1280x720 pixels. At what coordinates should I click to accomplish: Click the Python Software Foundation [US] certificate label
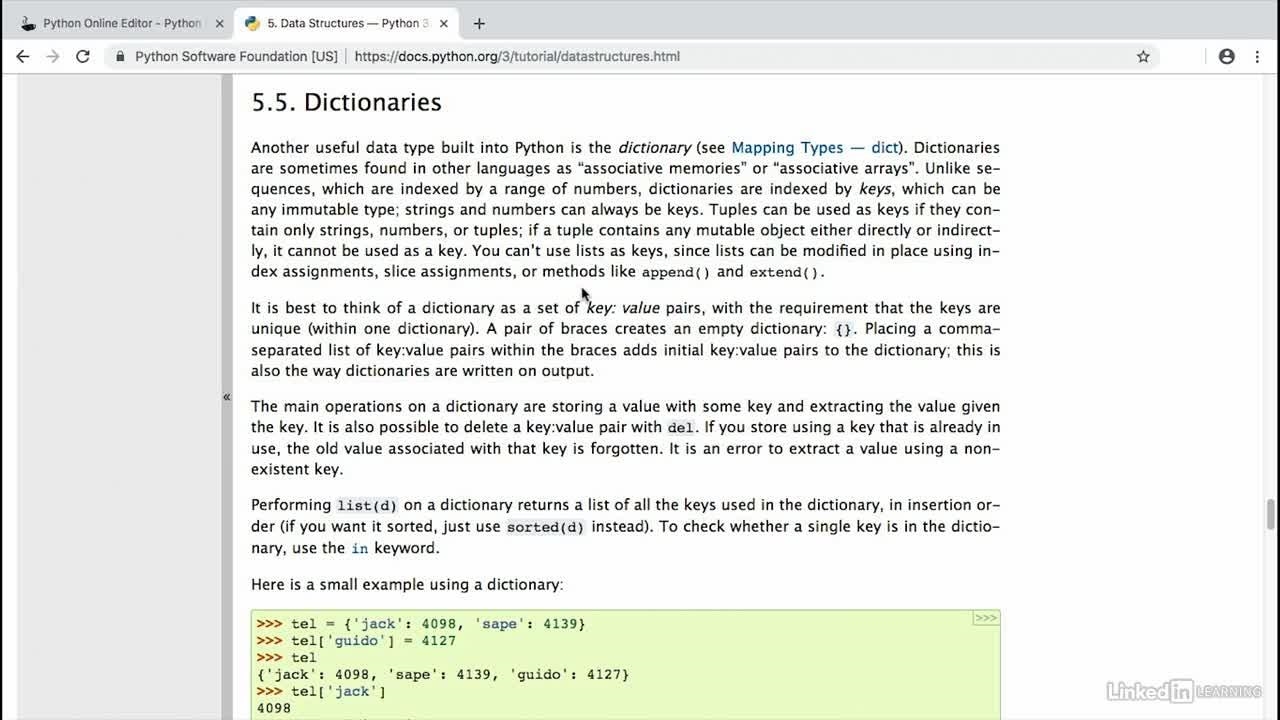click(236, 57)
